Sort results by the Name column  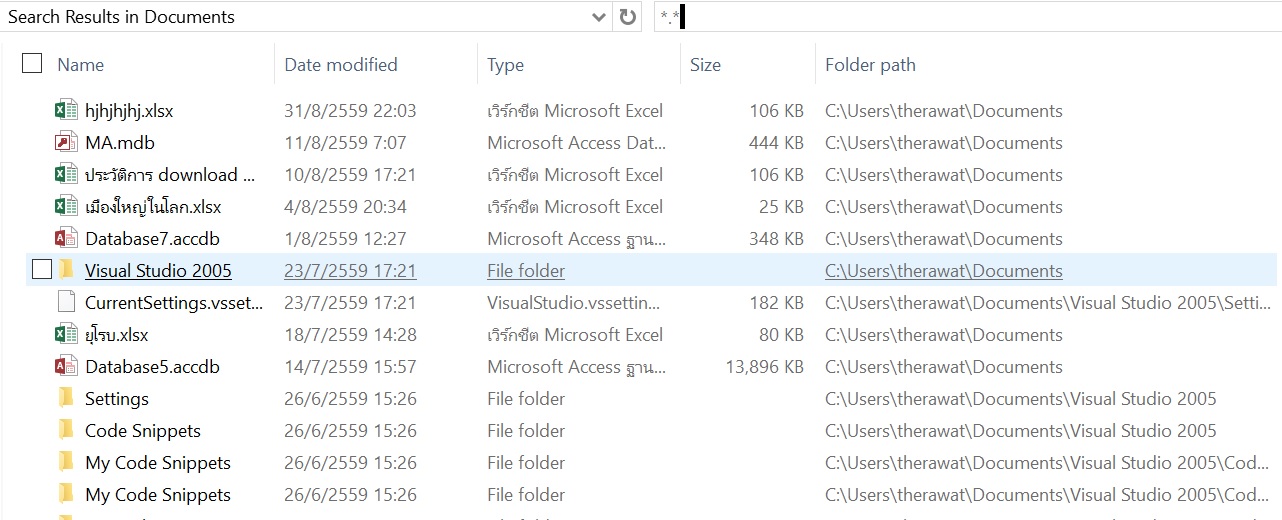(81, 65)
